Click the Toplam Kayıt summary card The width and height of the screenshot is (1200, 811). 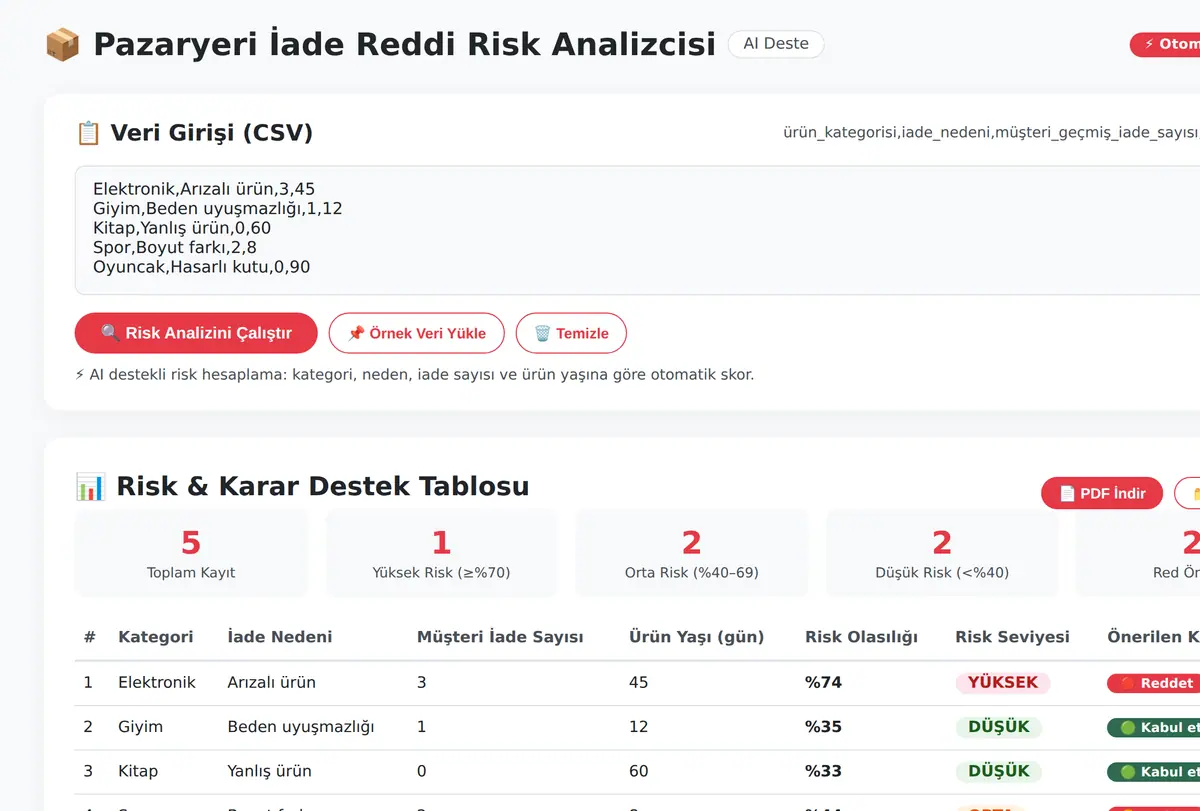[x=191, y=553]
